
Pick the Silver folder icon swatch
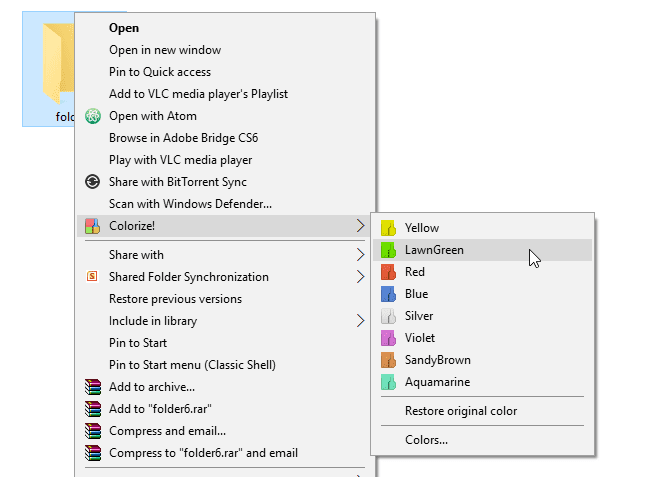point(388,316)
